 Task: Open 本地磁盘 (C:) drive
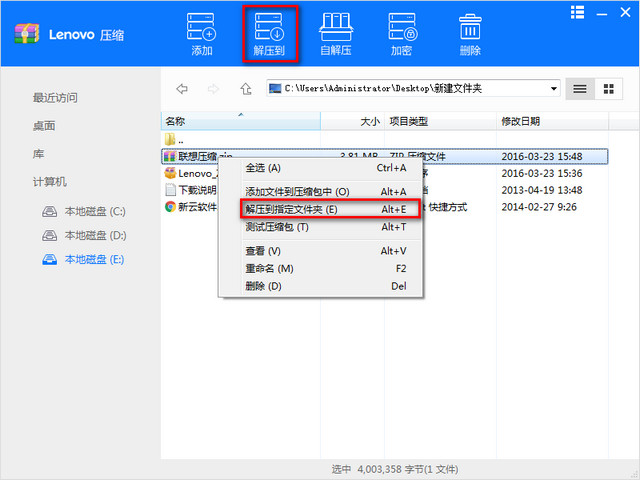95,211
